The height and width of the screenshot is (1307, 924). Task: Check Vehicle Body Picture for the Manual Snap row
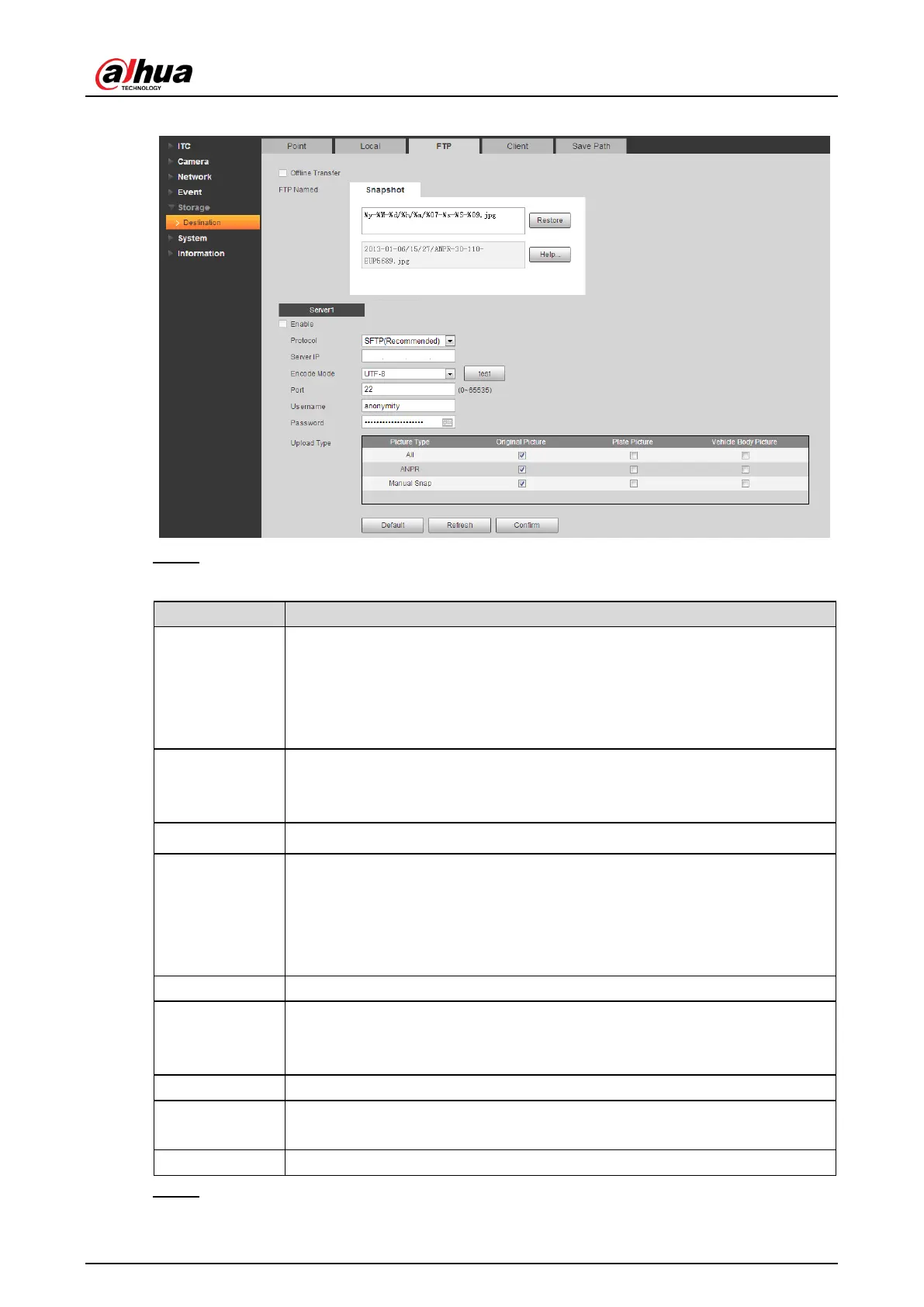click(x=746, y=484)
